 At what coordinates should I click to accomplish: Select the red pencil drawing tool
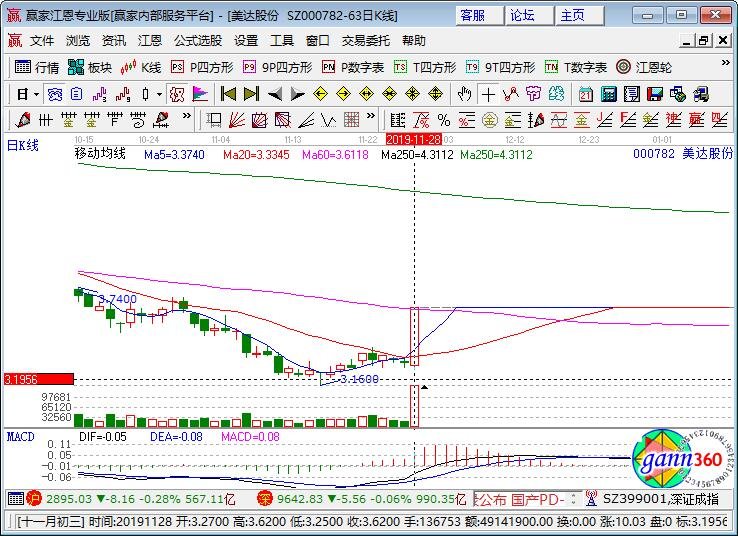click(23, 120)
